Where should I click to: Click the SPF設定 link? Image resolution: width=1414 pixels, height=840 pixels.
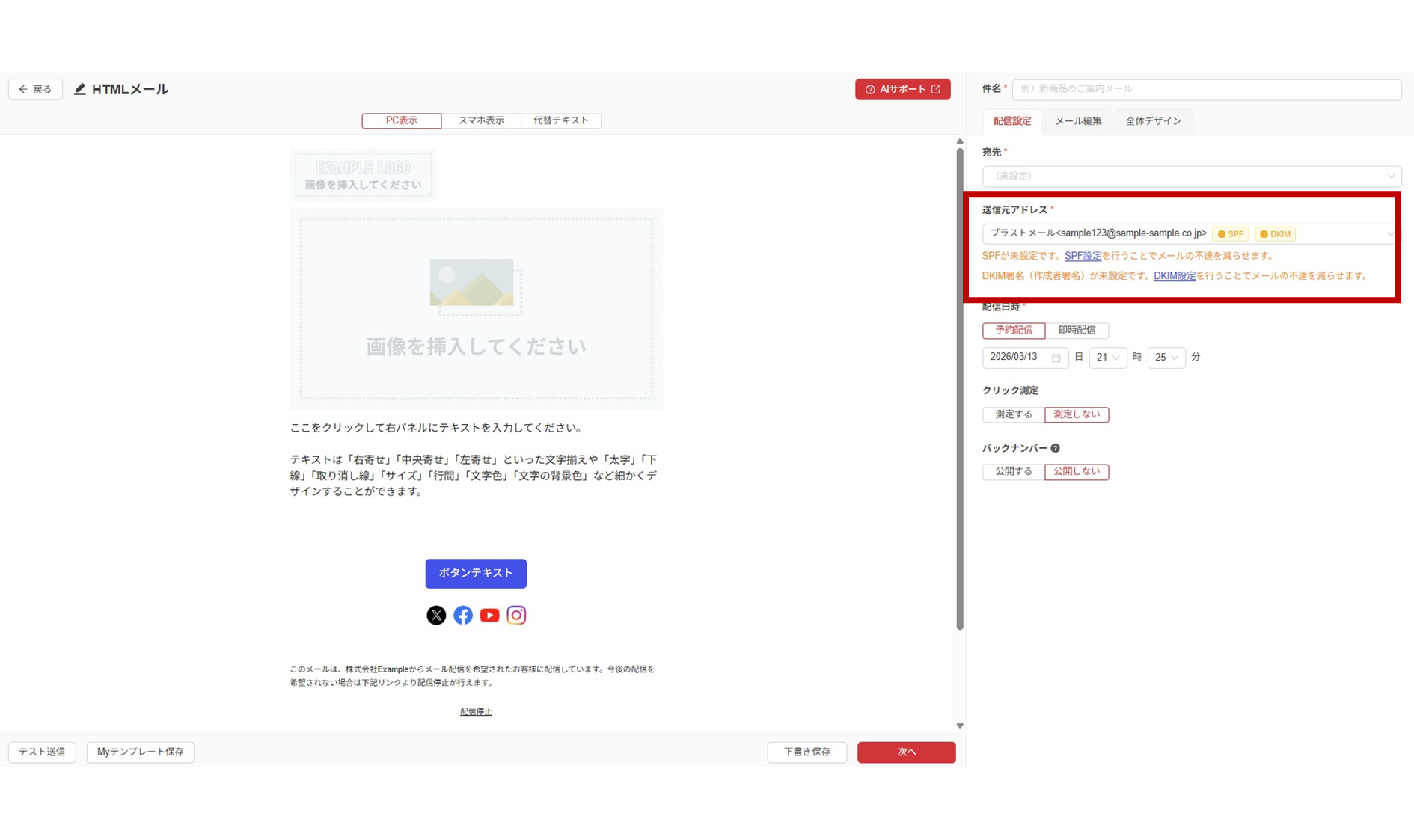pos(1083,256)
